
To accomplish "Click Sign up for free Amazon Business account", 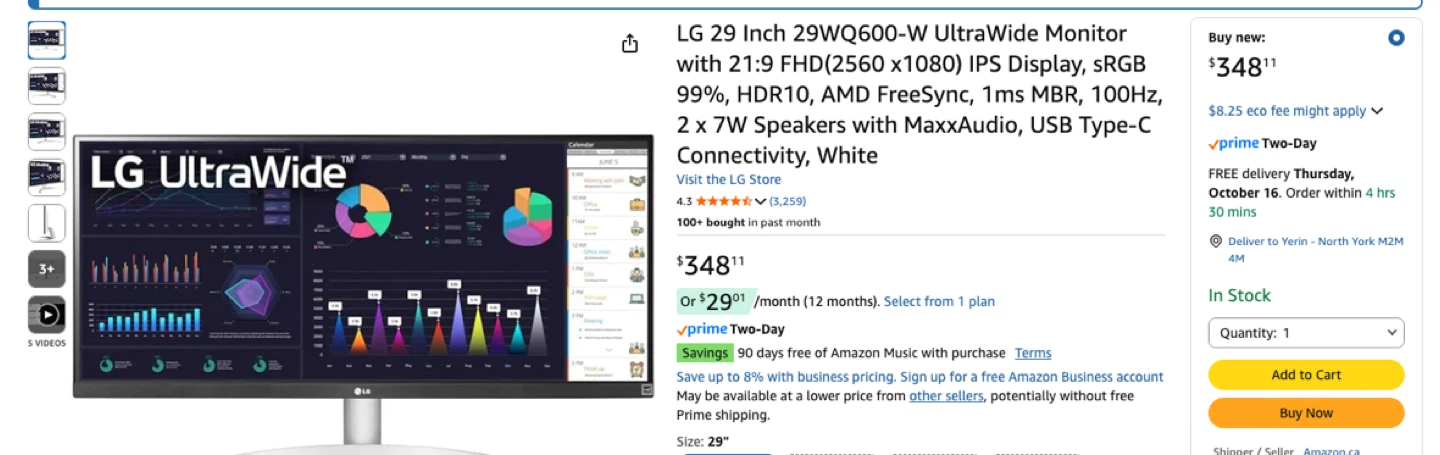I will [x=1032, y=377].
